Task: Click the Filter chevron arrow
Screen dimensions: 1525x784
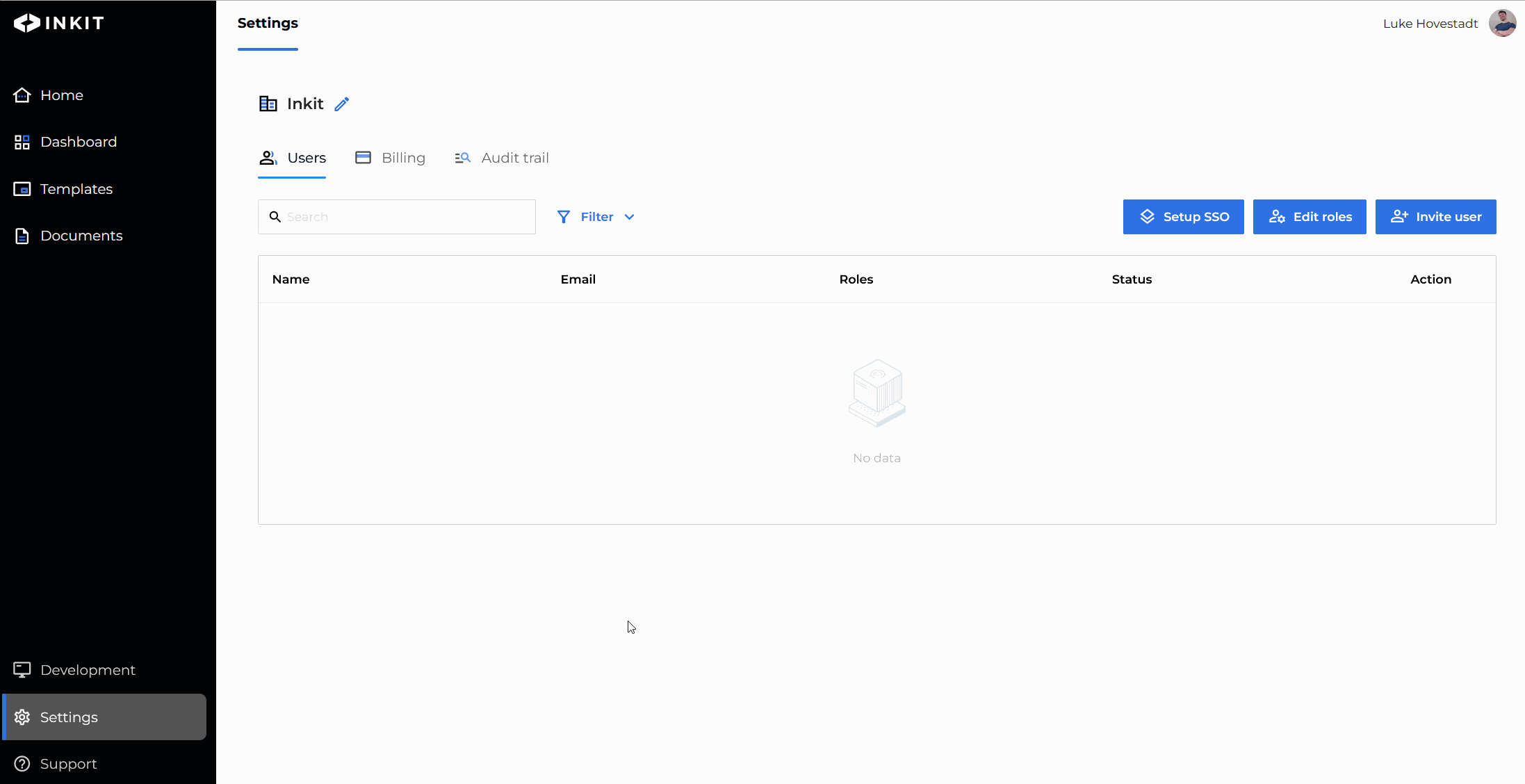Action: point(630,217)
